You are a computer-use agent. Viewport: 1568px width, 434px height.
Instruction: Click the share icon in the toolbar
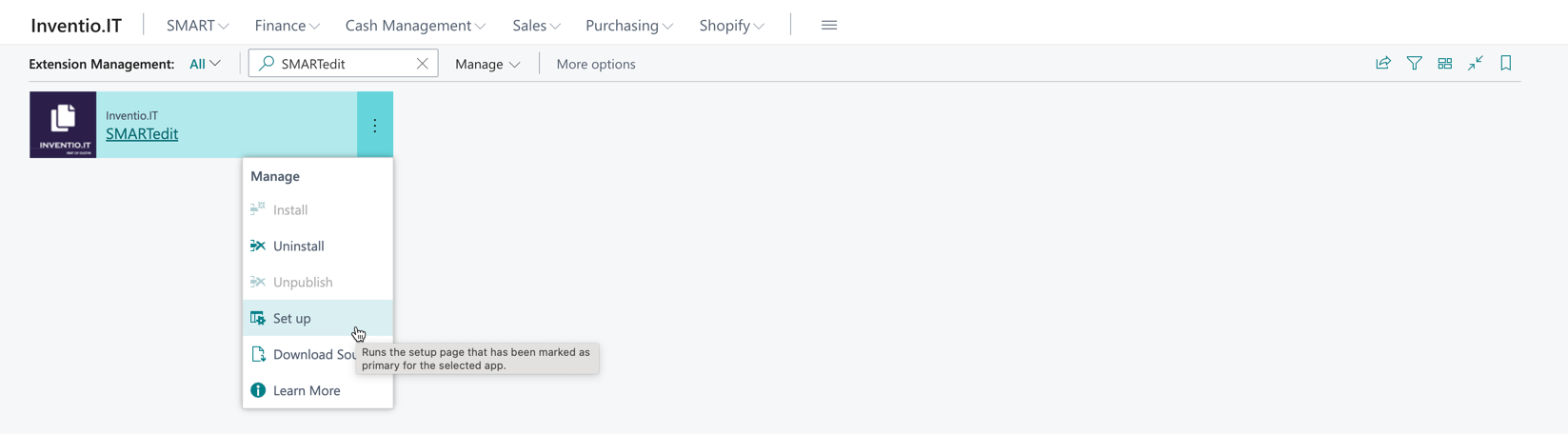1383,64
